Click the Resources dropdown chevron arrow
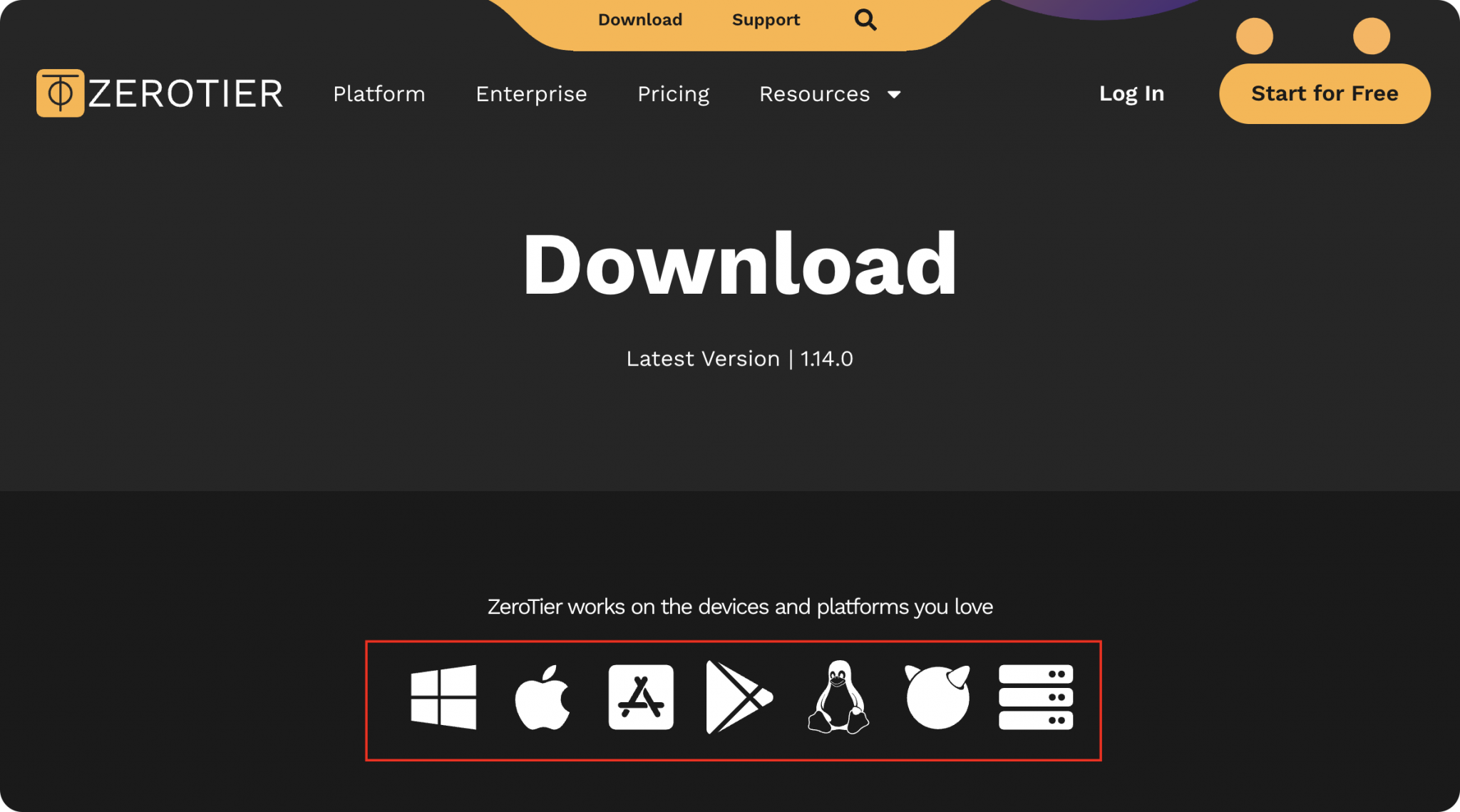The height and width of the screenshot is (812, 1460). (x=895, y=93)
